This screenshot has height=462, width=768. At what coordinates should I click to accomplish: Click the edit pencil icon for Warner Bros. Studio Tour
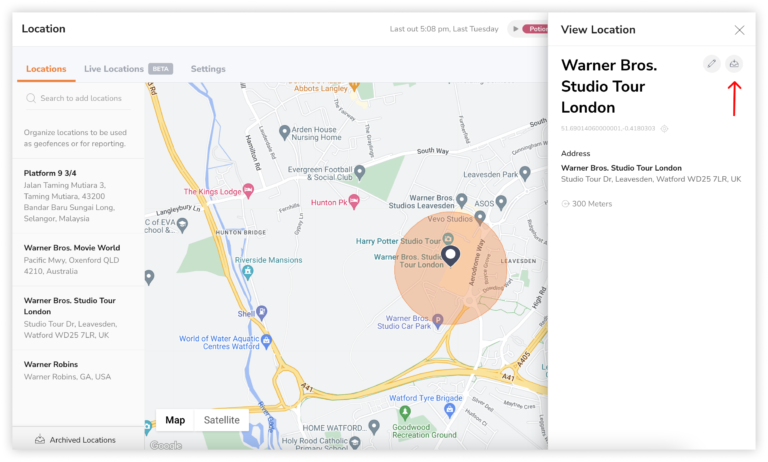point(712,64)
